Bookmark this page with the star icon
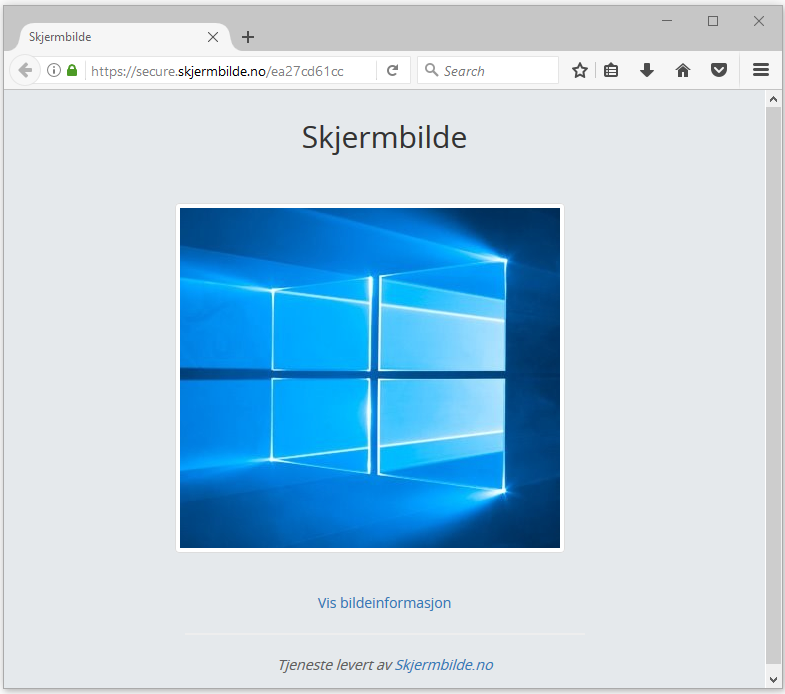The height and width of the screenshot is (694, 785). point(579,71)
